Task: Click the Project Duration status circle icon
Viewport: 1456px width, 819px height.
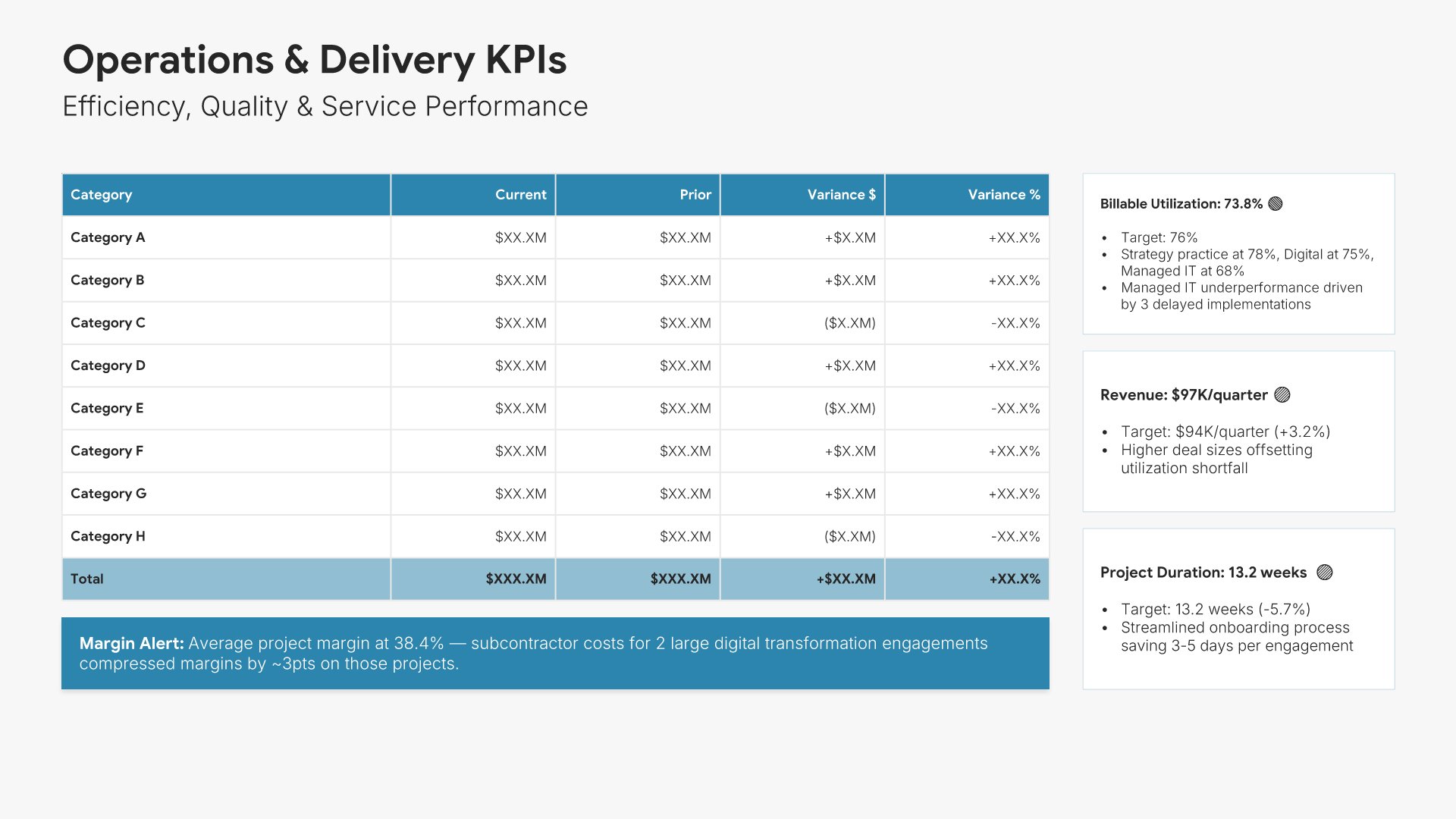Action: point(1325,573)
